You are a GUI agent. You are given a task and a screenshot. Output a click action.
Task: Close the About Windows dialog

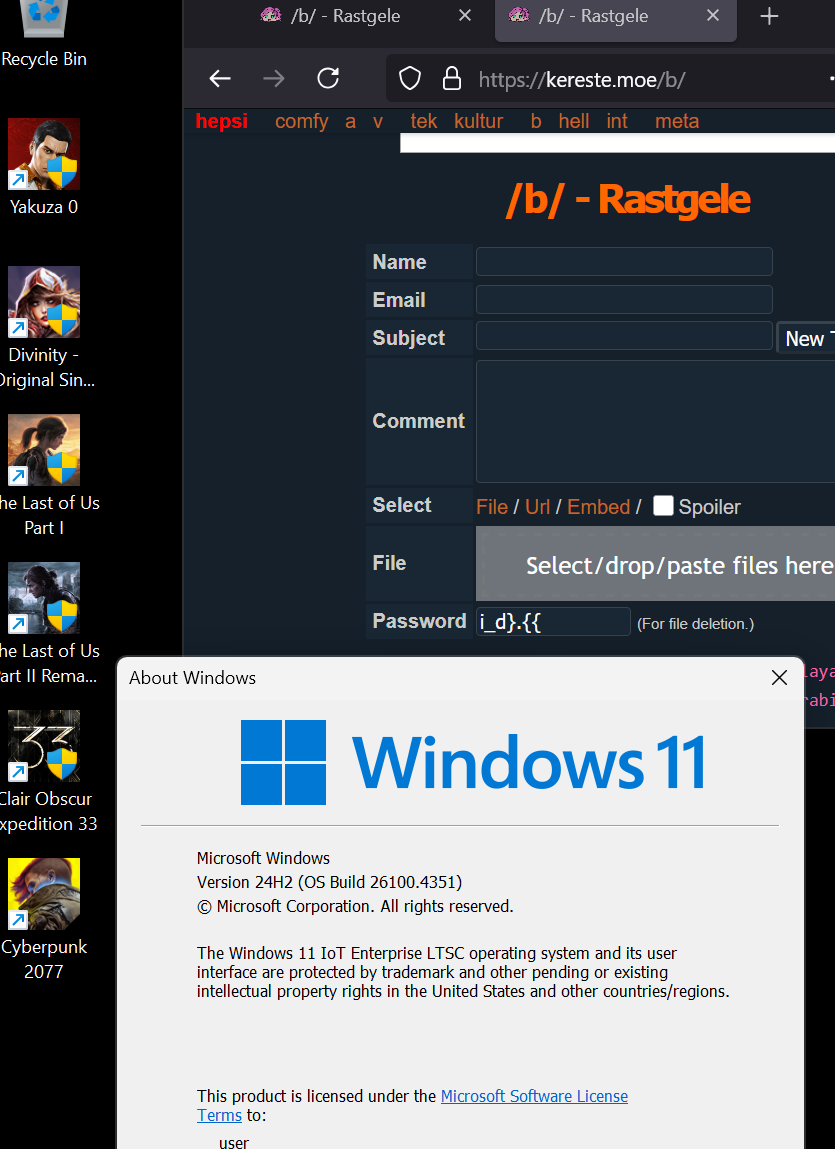click(x=779, y=678)
